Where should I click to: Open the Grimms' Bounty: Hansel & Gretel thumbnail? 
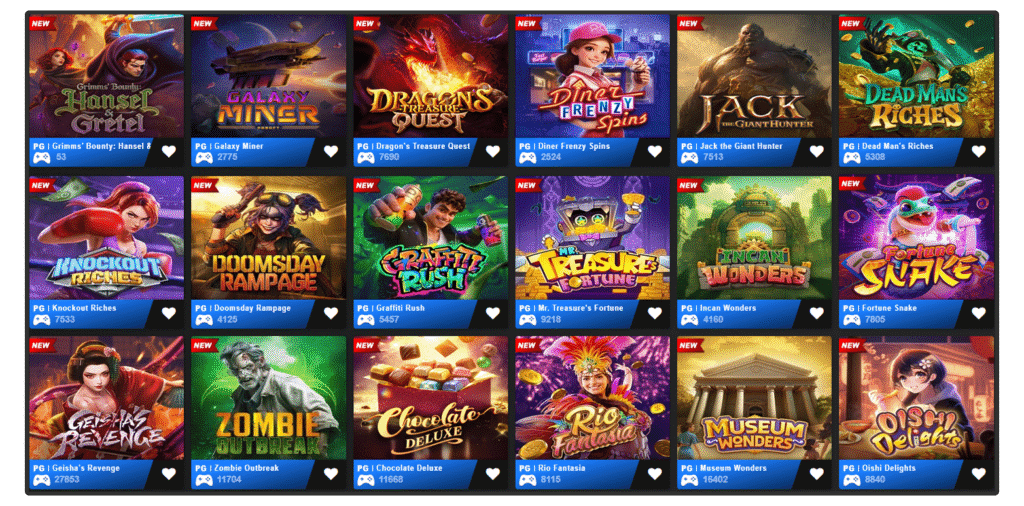coord(106,76)
